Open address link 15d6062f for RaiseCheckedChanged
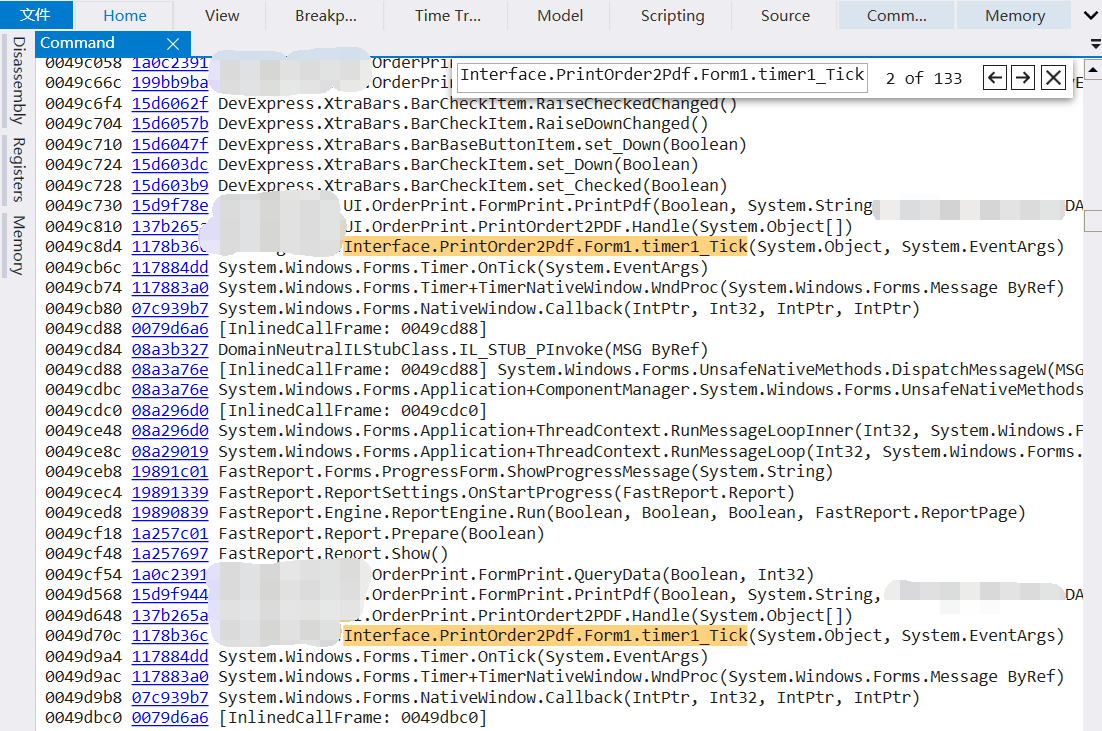The height and width of the screenshot is (731, 1102). coord(170,104)
